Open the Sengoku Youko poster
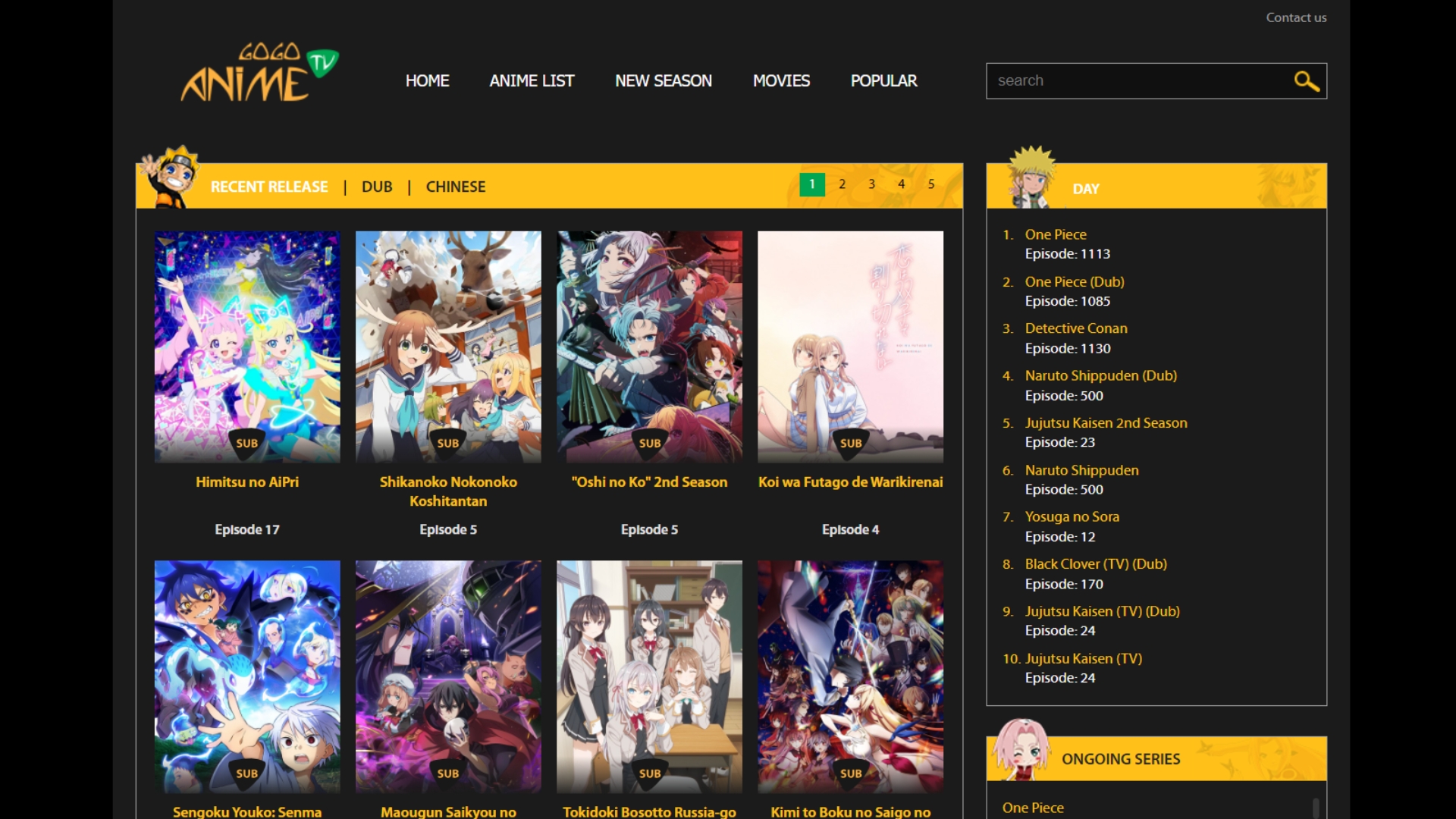This screenshot has width=1456, height=819. coord(247,676)
